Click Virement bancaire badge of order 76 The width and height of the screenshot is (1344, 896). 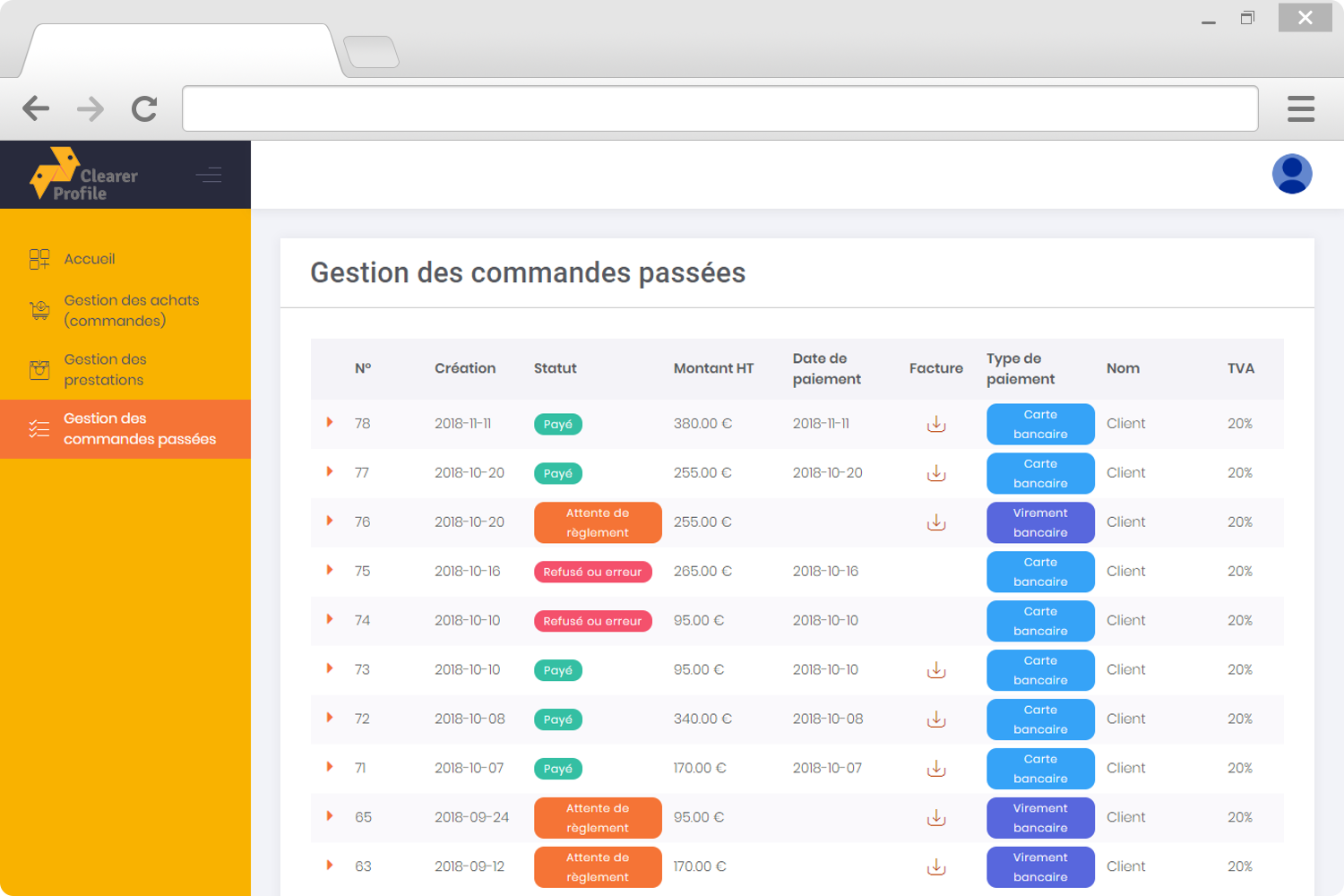coord(1040,522)
